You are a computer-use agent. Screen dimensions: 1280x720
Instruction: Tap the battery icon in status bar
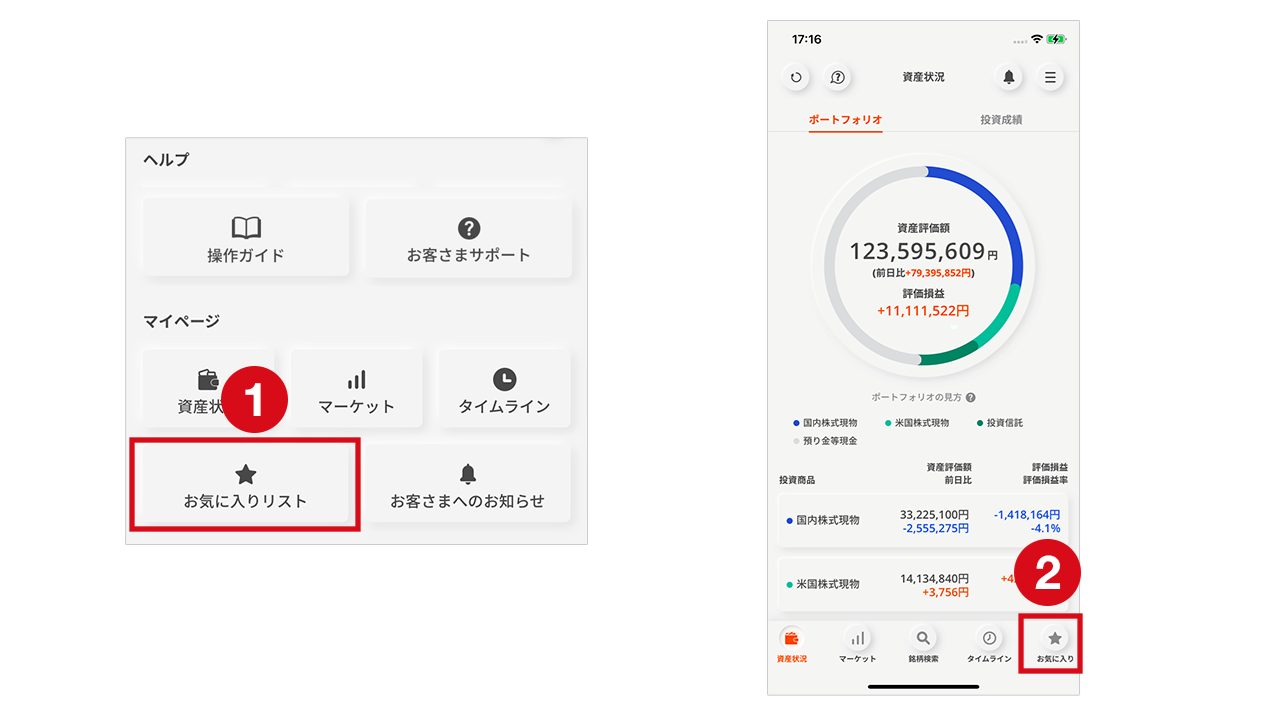click(x=1057, y=39)
